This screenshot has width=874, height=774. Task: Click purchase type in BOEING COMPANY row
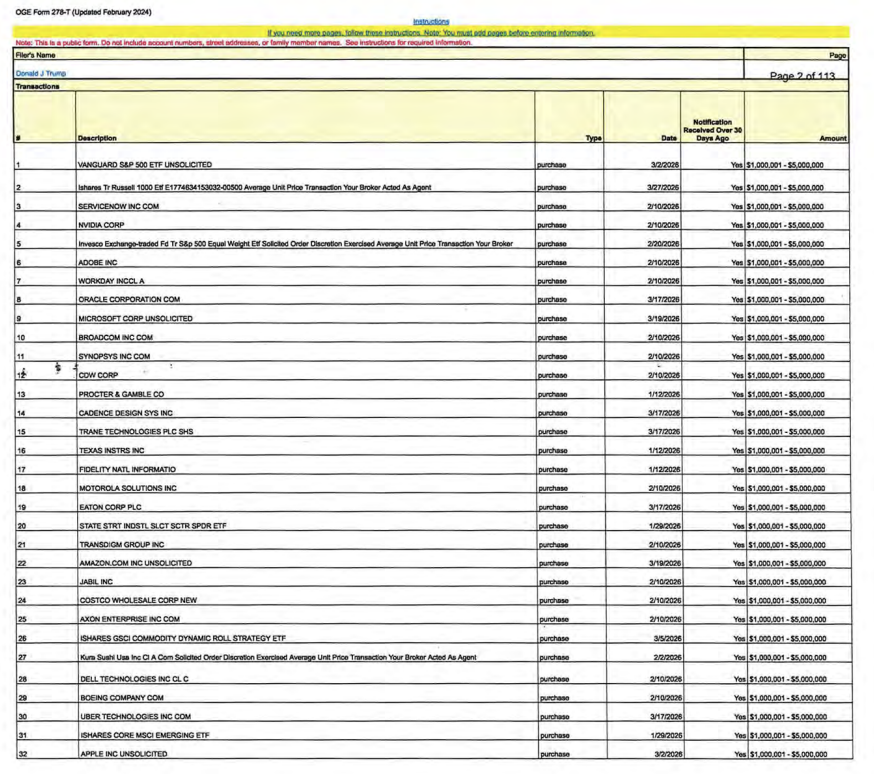555,698
